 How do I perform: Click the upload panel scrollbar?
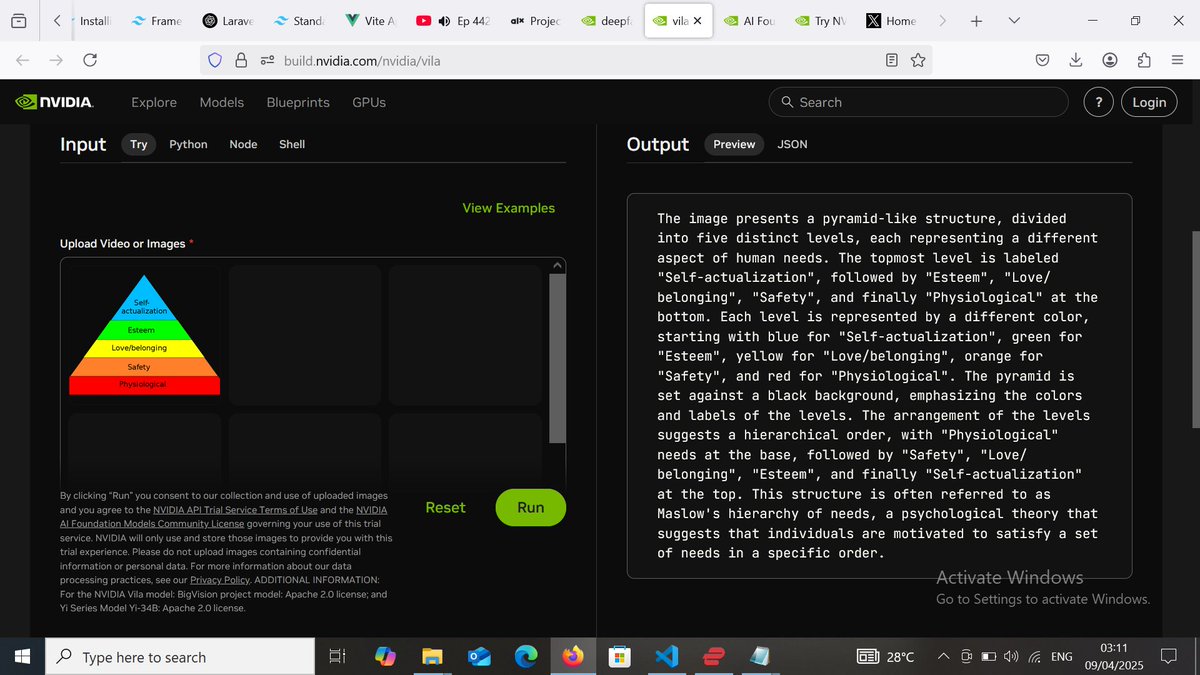(558, 357)
